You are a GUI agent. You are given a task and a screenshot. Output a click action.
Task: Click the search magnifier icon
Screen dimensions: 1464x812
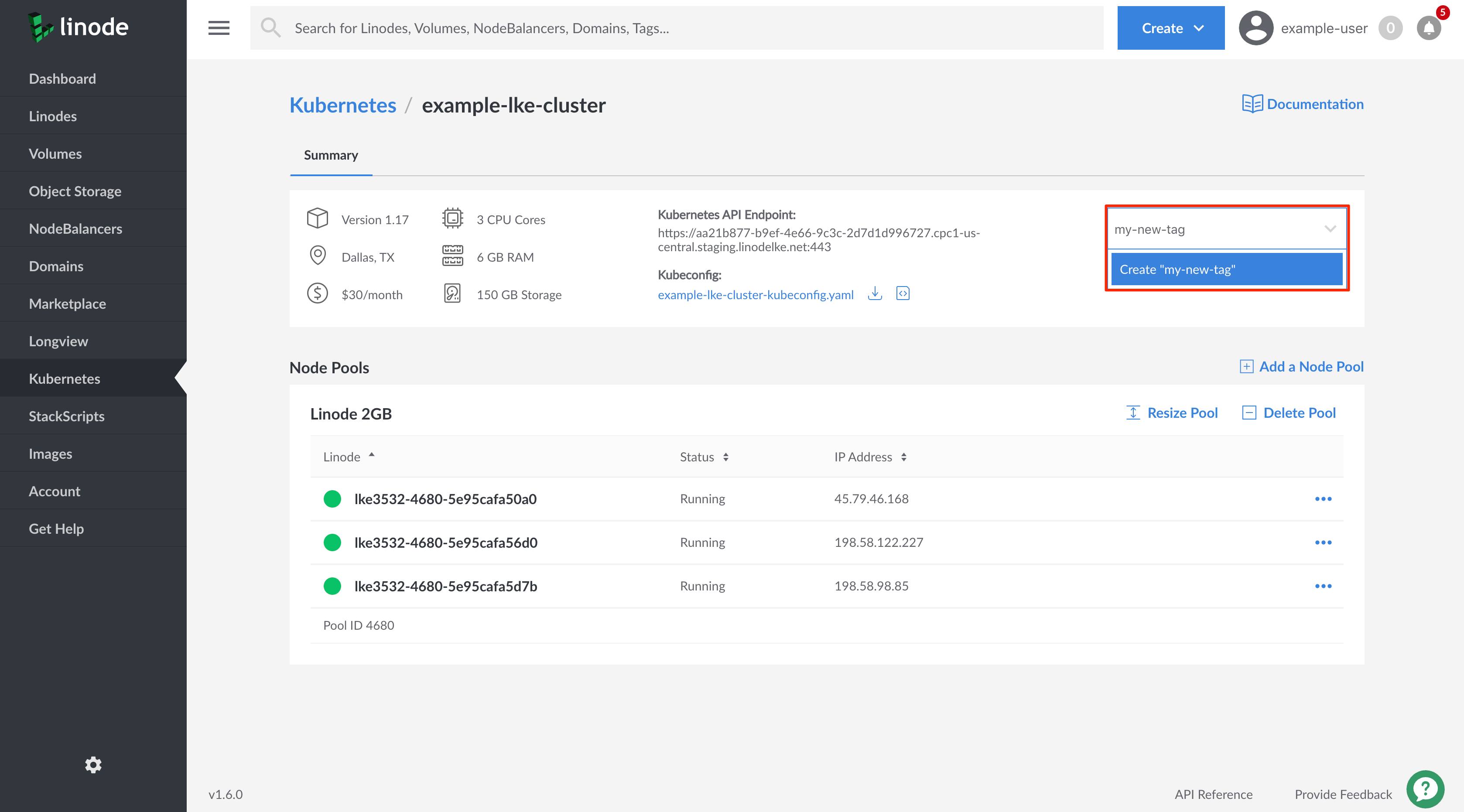coord(271,27)
